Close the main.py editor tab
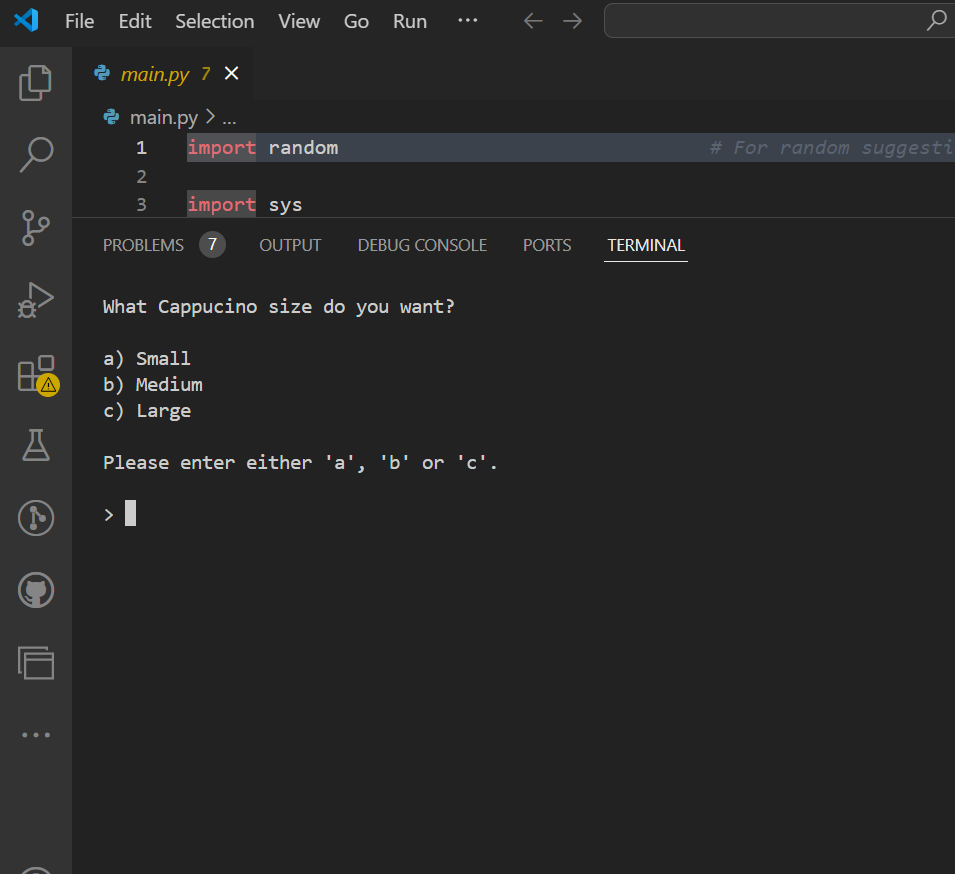Screen dimensions: 955x874 231,74
